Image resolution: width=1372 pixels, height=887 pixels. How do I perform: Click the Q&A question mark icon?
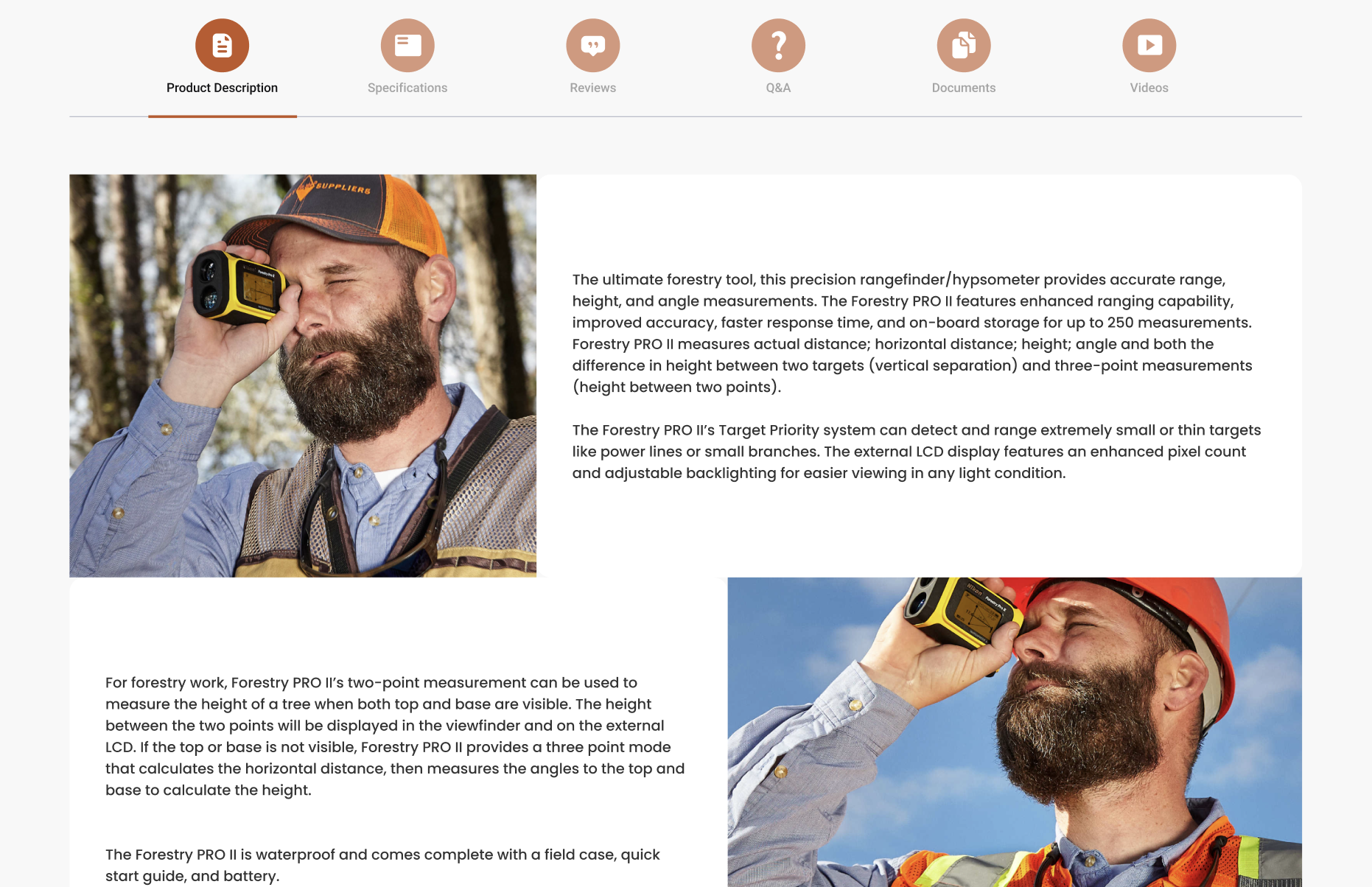click(778, 46)
